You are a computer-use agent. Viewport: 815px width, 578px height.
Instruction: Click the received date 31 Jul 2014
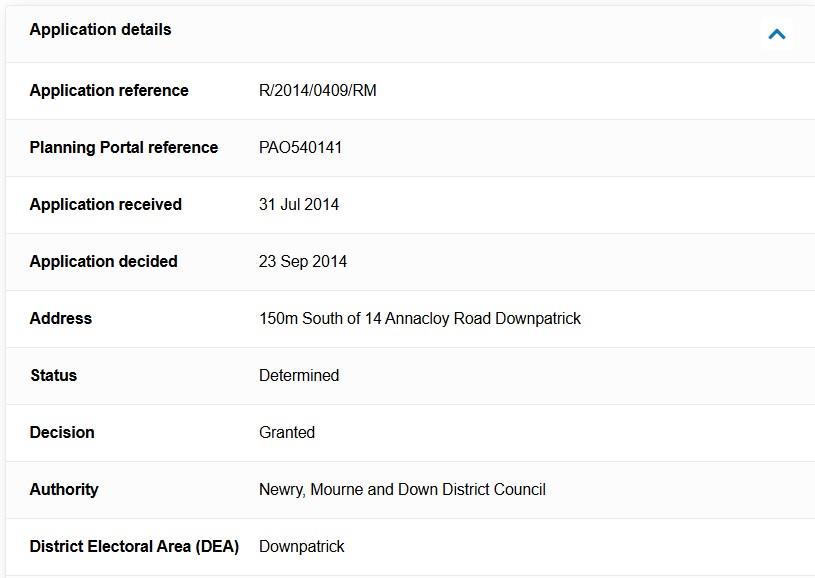tap(299, 204)
